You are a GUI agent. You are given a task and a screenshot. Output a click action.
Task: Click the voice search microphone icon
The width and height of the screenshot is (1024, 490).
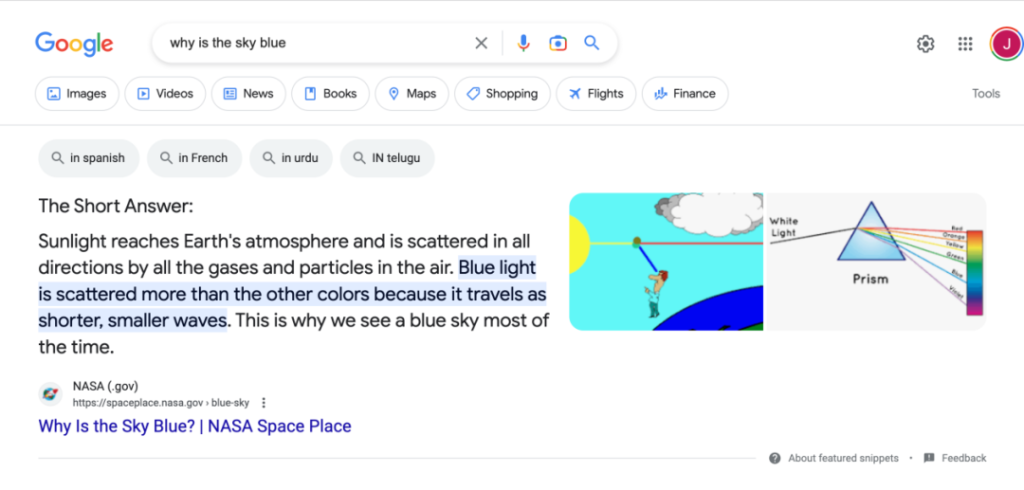523,43
